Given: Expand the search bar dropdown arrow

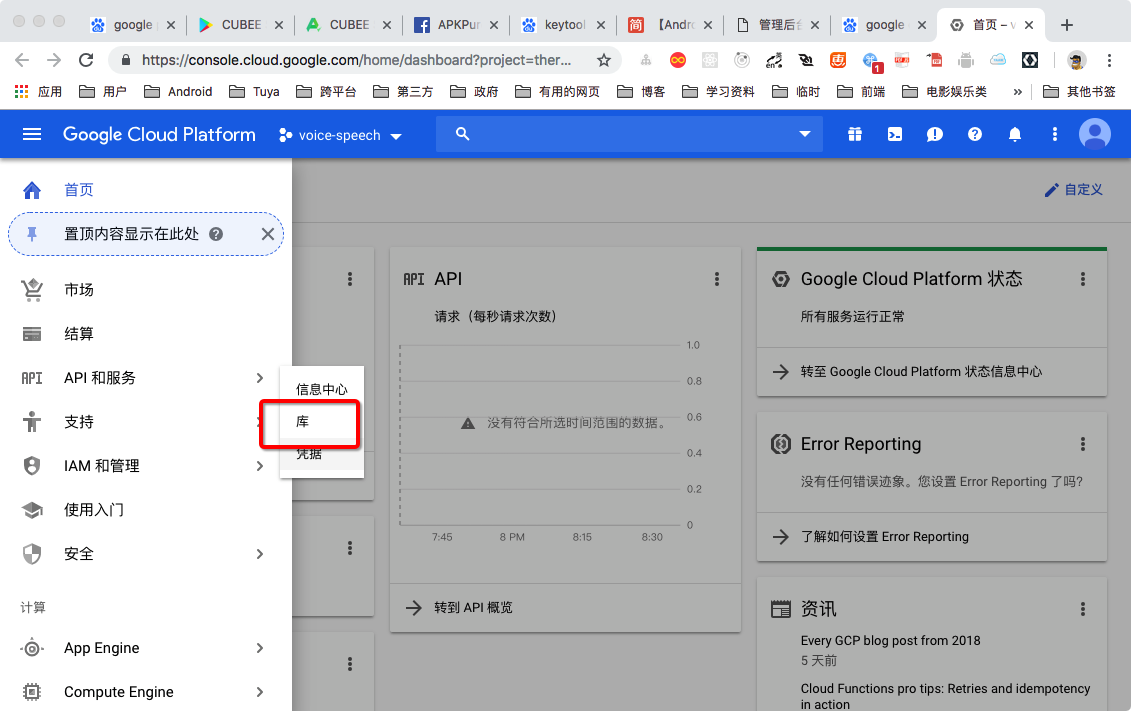Looking at the screenshot, I should click(x=804, y=134).
